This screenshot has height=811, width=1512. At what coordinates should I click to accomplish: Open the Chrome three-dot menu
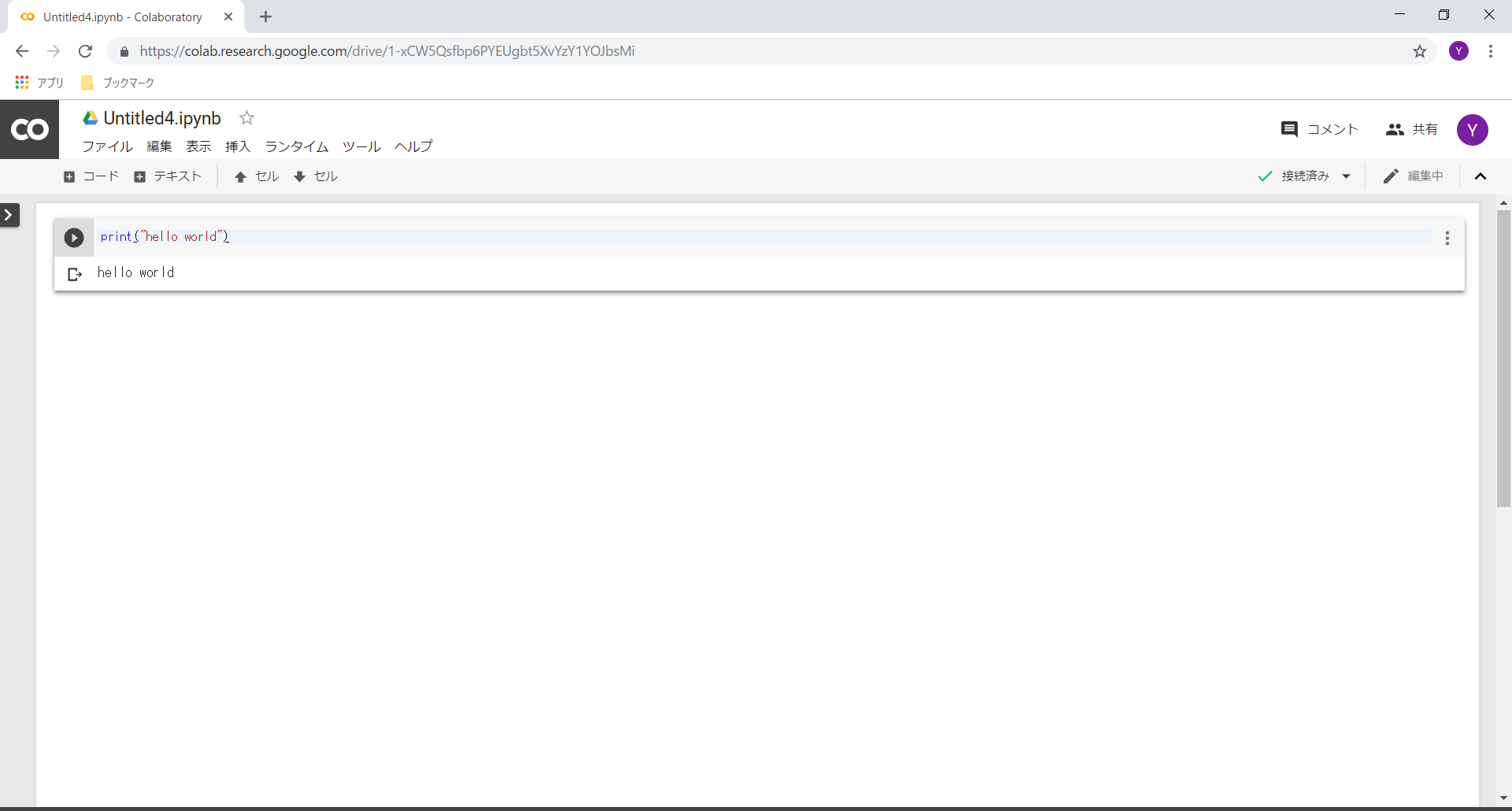(x=1491, y=51)
